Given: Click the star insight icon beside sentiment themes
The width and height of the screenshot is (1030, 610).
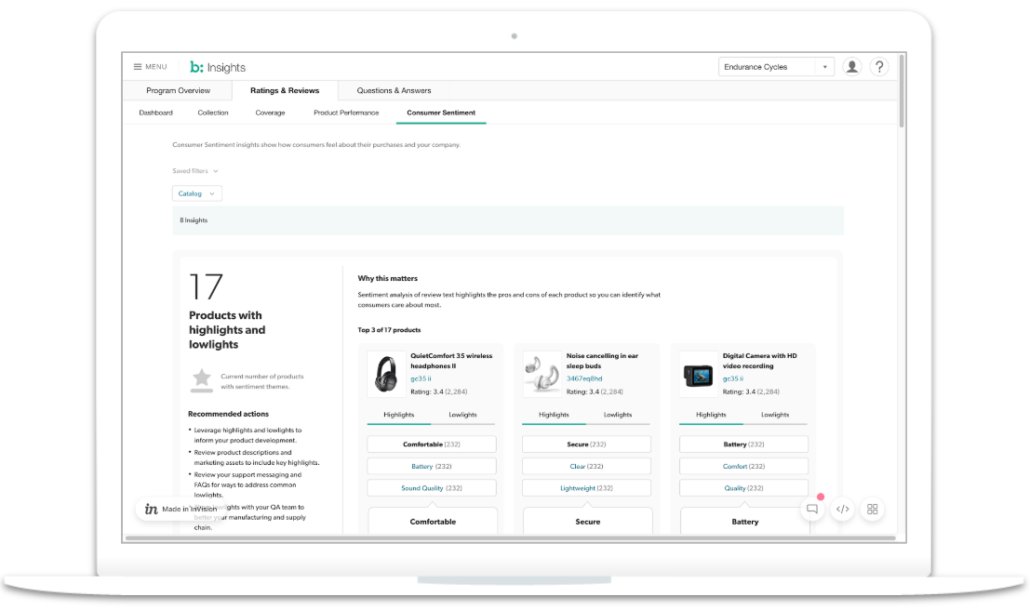Looking at the screenshot, I should click(201, 380).
